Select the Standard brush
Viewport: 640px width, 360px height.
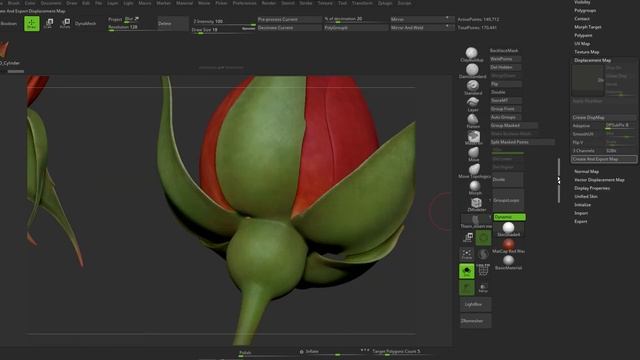click(x=473, y=86)
